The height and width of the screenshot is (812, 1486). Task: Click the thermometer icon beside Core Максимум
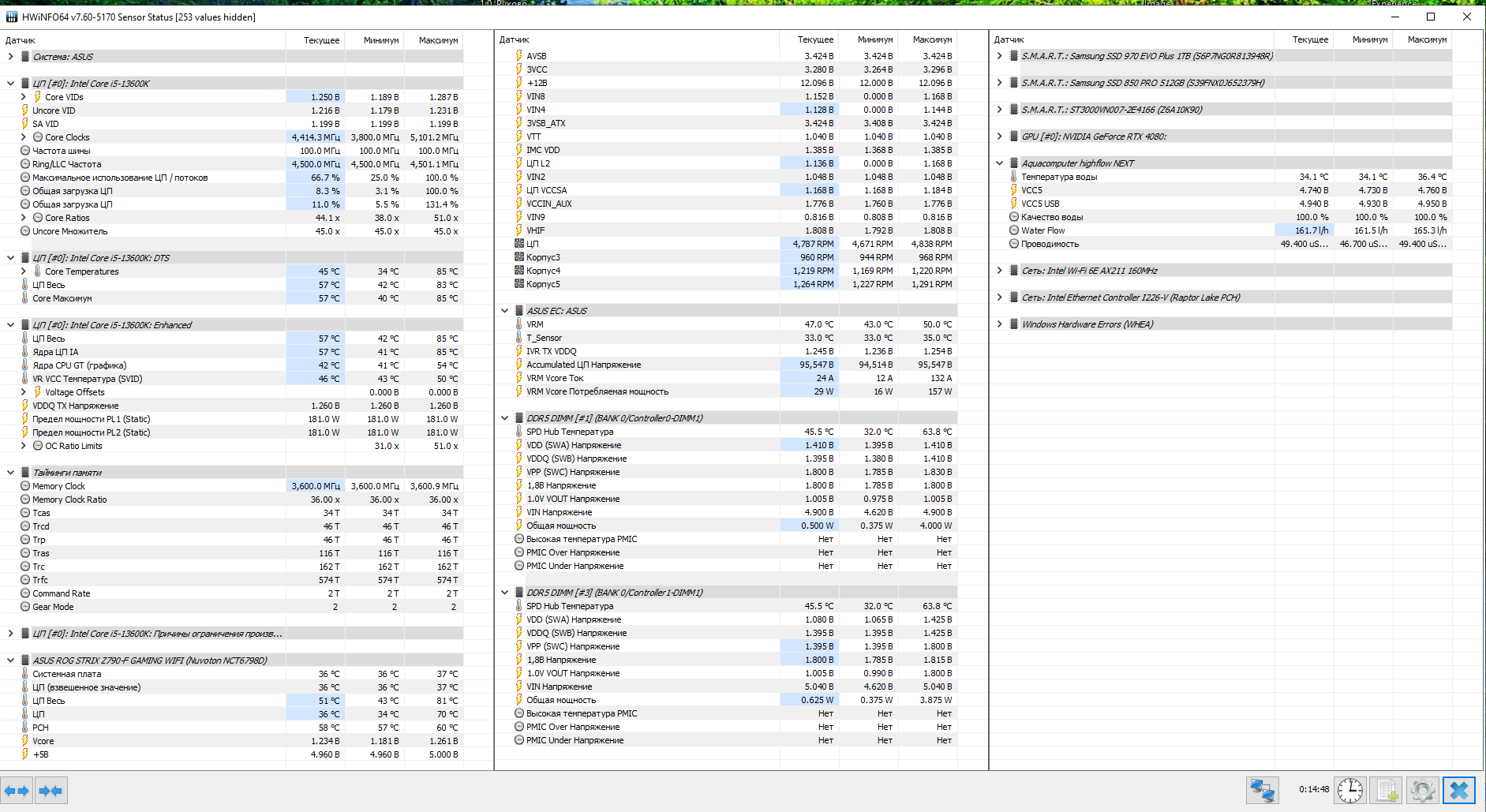click(25, 298)
